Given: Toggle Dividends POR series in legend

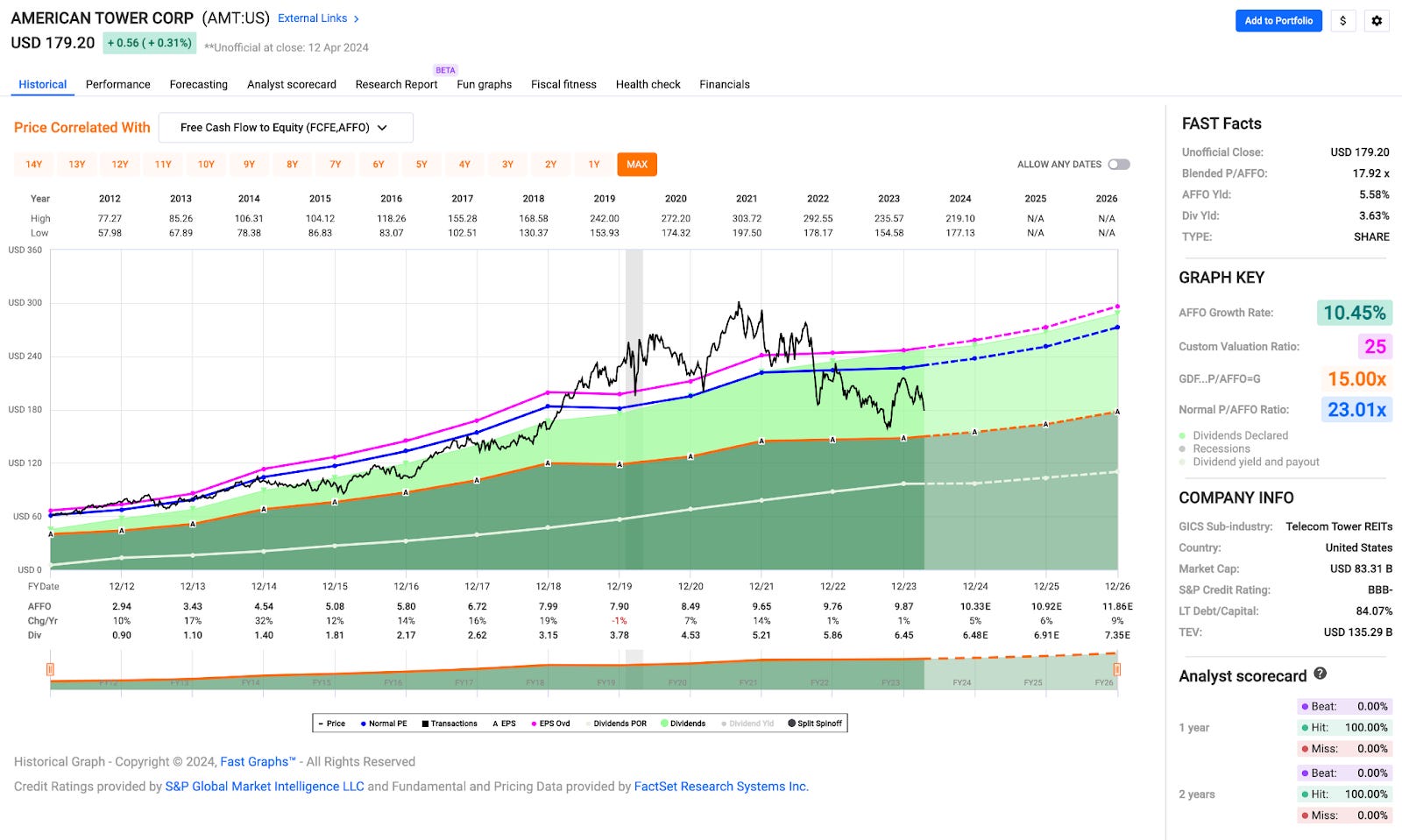Looking at the screenshot, I should click(616, 724).
